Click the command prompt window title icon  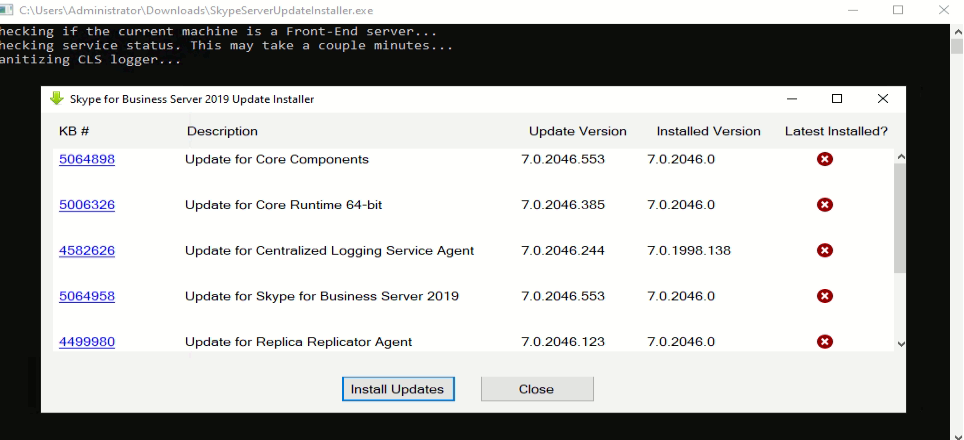tap(7, 9)
